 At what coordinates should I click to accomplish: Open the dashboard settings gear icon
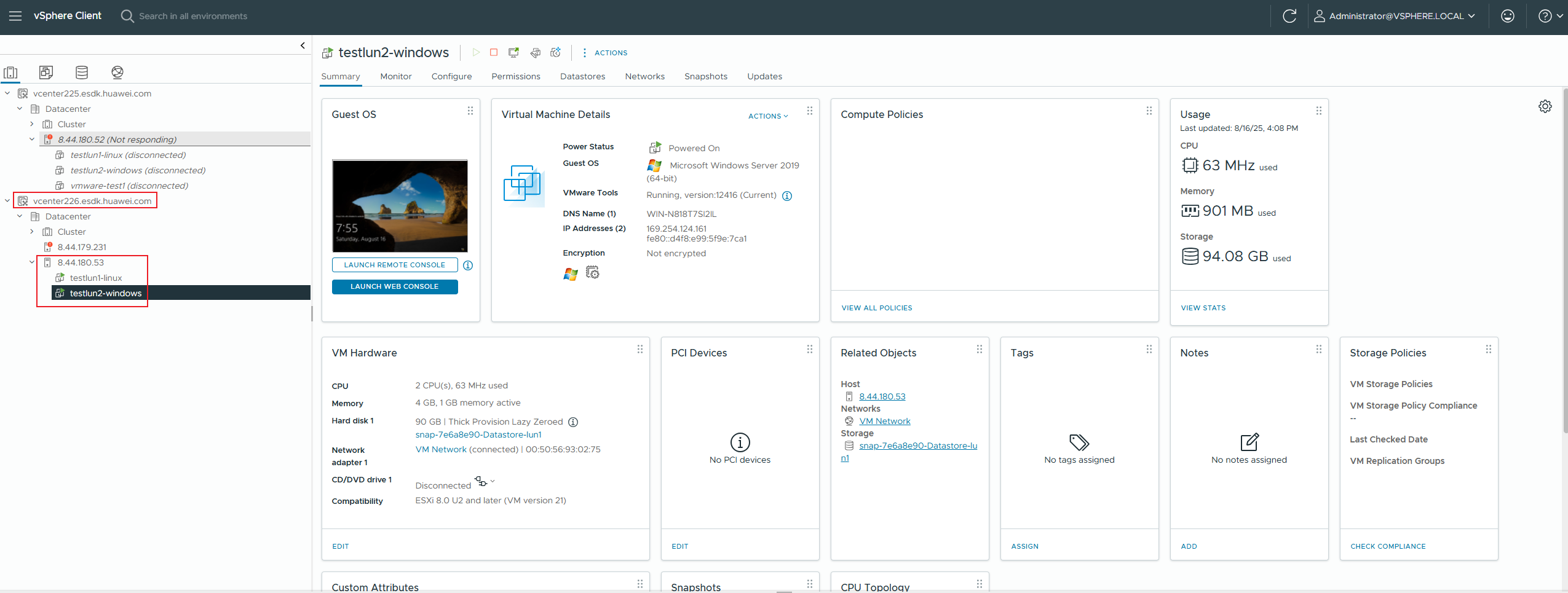point(1545,106)
